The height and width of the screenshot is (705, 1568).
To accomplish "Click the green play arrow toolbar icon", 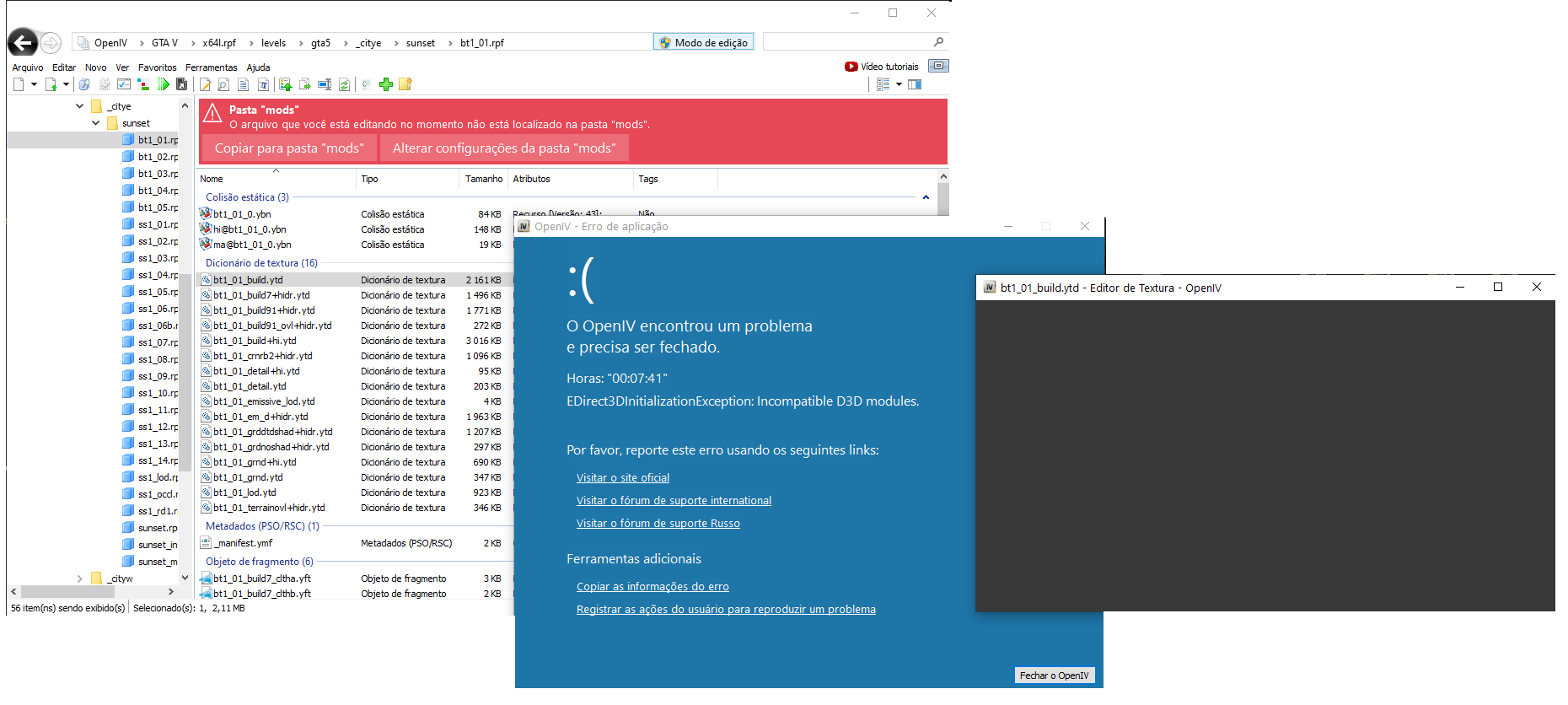I will [x=164, y=84].
